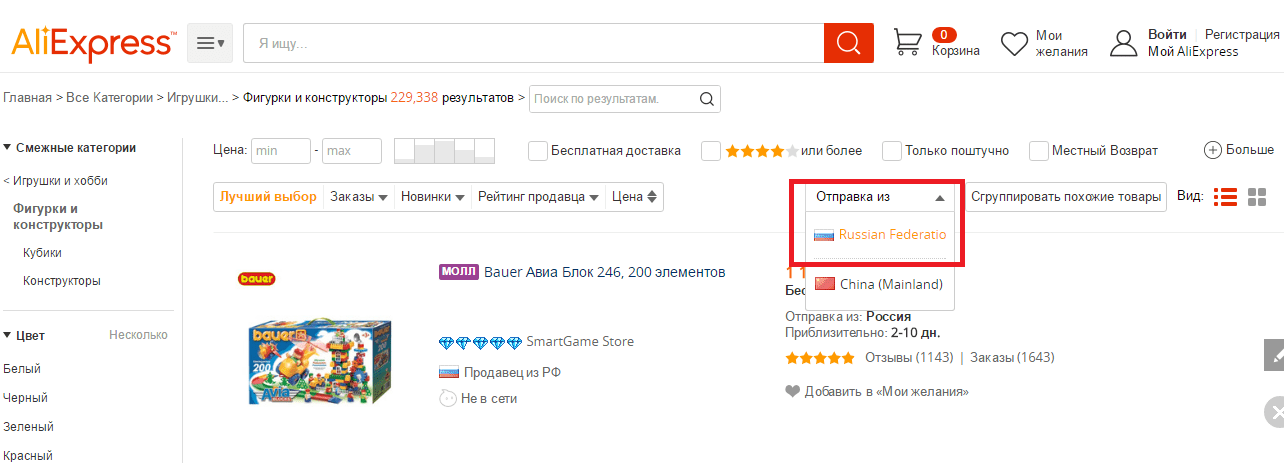Open the Bauer Авиа Блок product link
This screenshot has width=1284, height=463.
[x=604, y=272]
